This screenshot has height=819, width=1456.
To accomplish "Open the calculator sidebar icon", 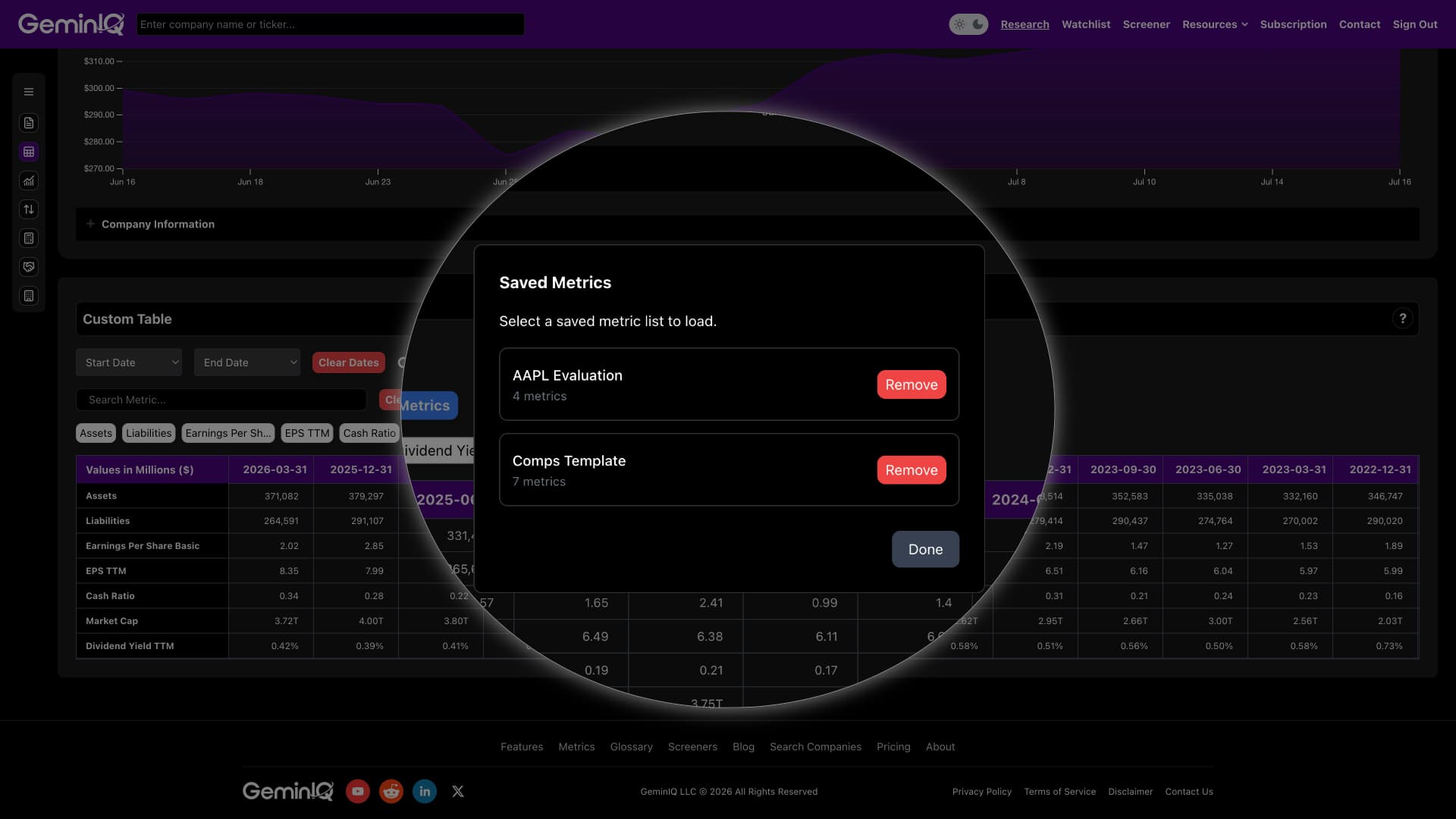I will click(x=29, y=238).
